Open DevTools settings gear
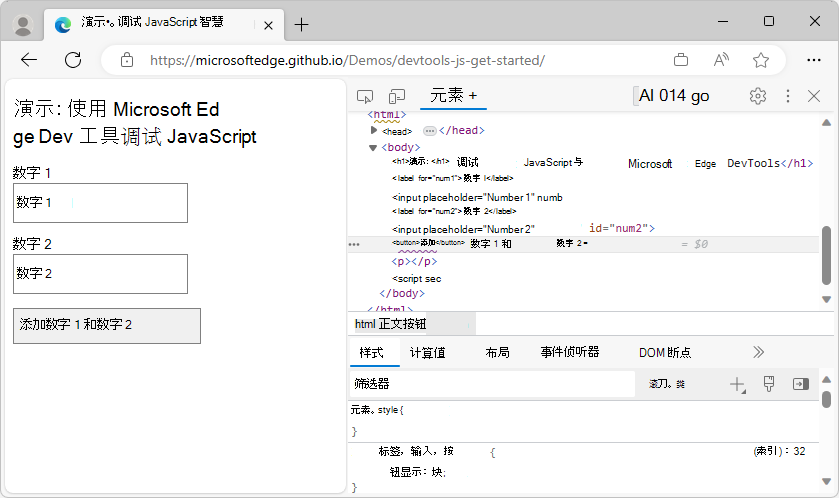Screen dimensions: 839x498 [x=758, y=96]
